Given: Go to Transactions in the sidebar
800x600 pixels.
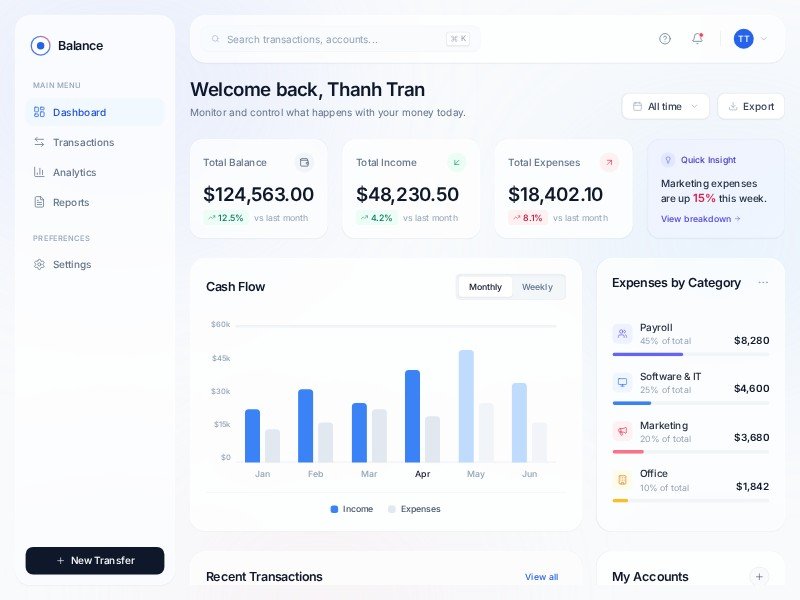Looking at the screenshot, I should click(x=83, y=142).
